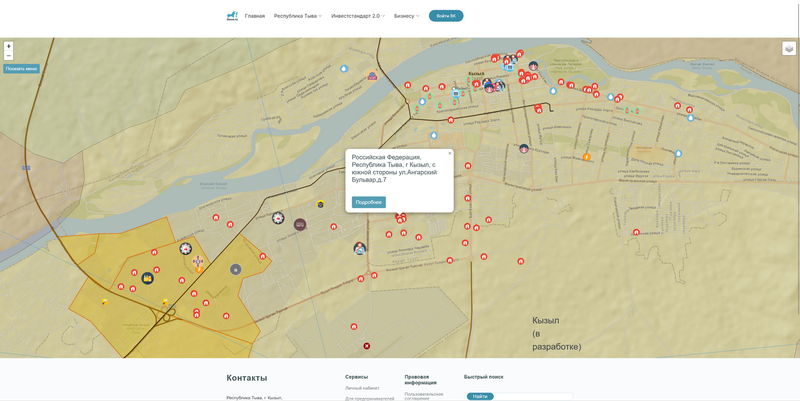The height and width of the screenshot is (401, 800).
Task: Expand the Инвестстандарт 2.0 dropdown
Action: coord(358,16)
